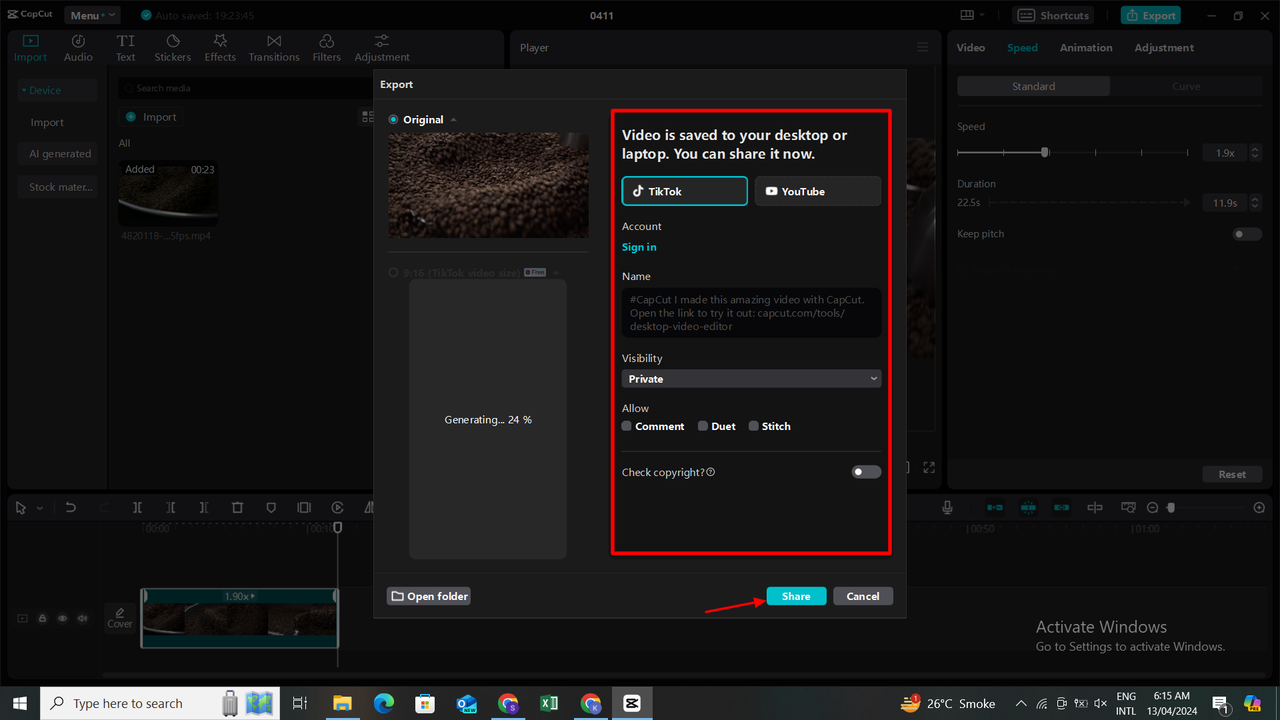Click the Undo icon in the timeline toolbar
Screen dimensions: 1280x720
click(70, 507)
